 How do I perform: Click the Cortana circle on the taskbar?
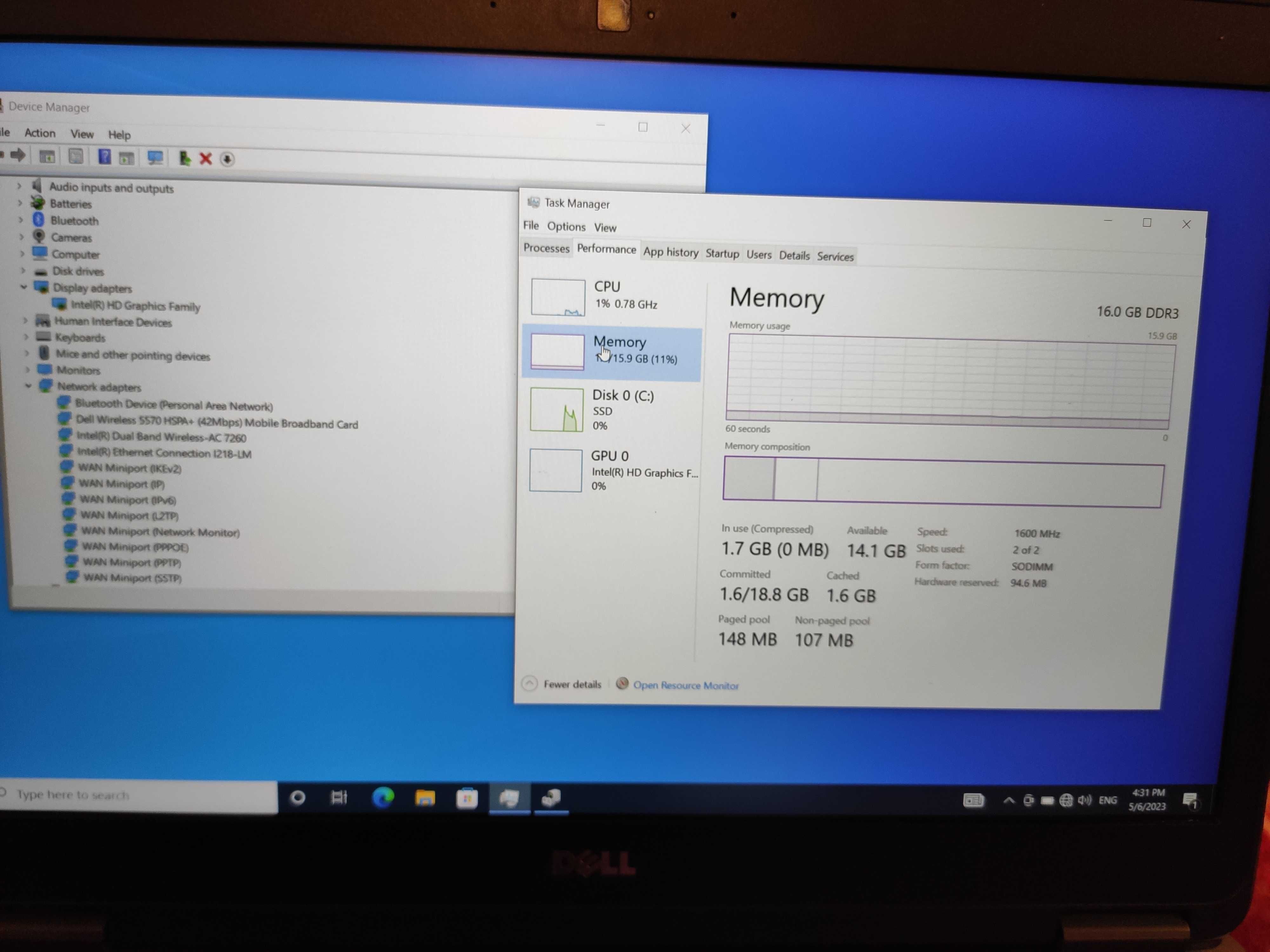point(297,798)
